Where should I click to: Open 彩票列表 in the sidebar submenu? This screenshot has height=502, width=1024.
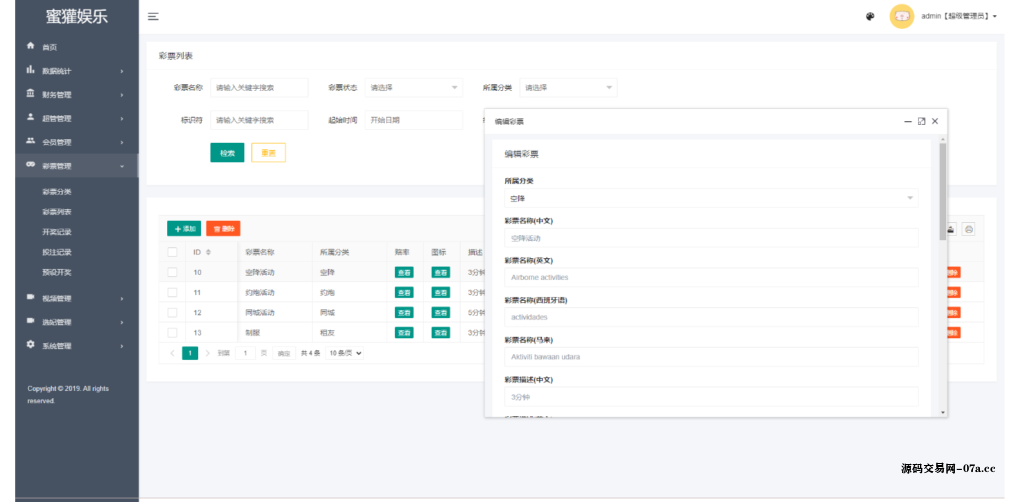[57, 212]
